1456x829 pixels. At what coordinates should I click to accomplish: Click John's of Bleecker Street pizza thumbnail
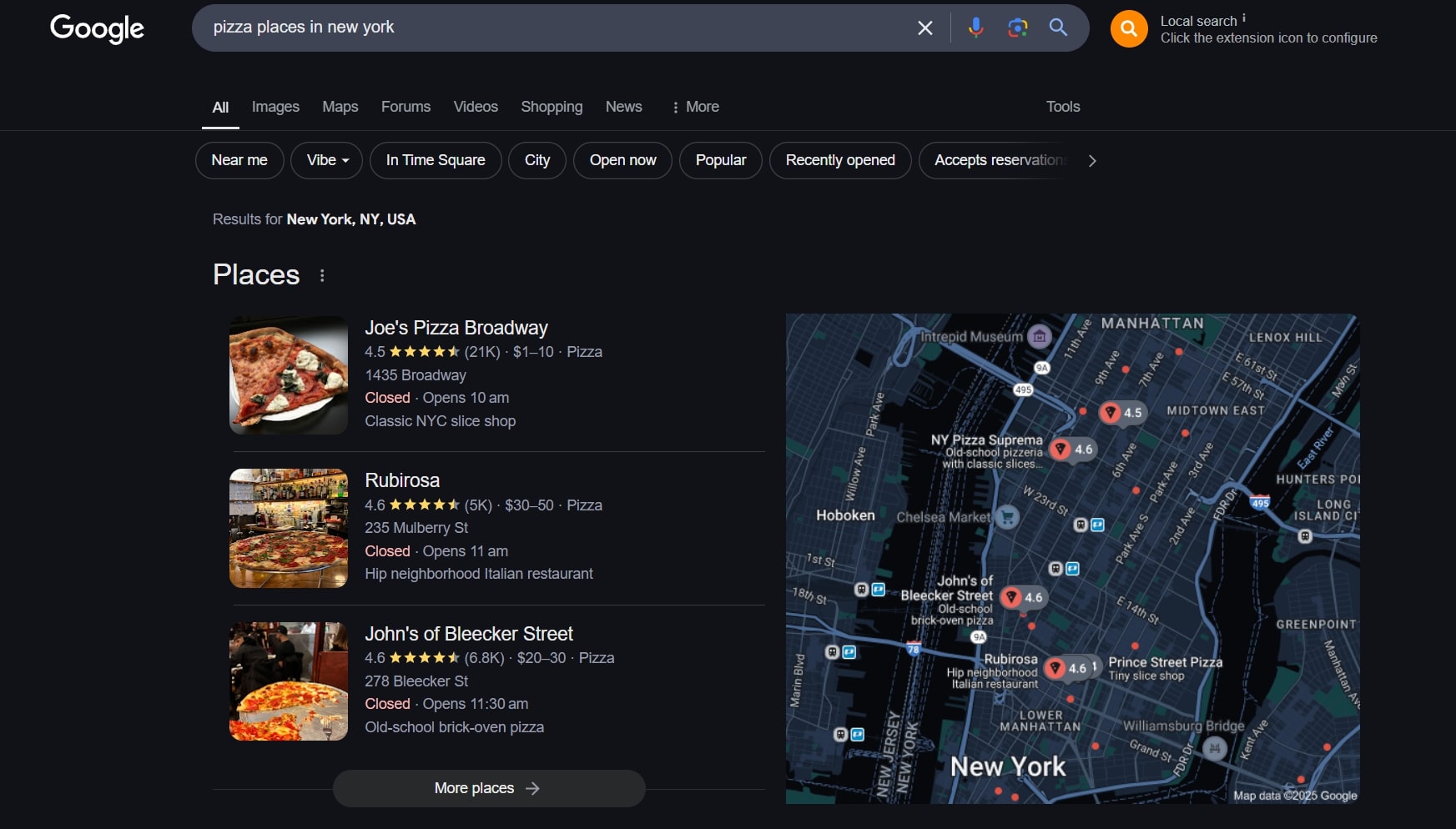[289, 681]
